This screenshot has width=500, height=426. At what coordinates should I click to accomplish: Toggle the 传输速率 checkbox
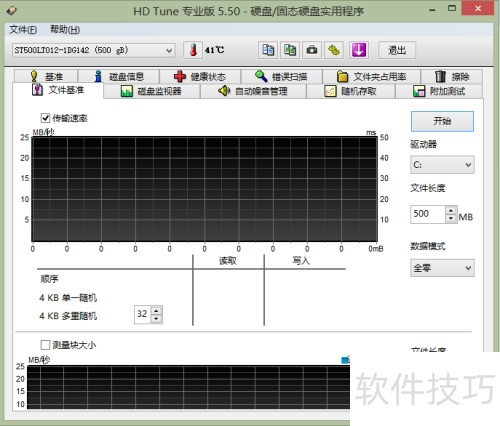tap(46, 118)
